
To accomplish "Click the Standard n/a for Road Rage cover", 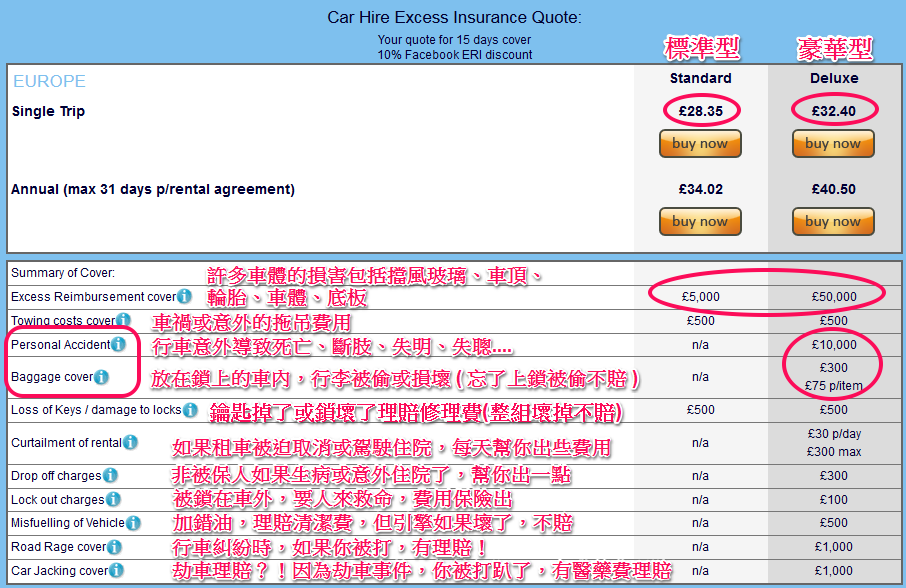I will pyautogui.click(x=700, y=547).
